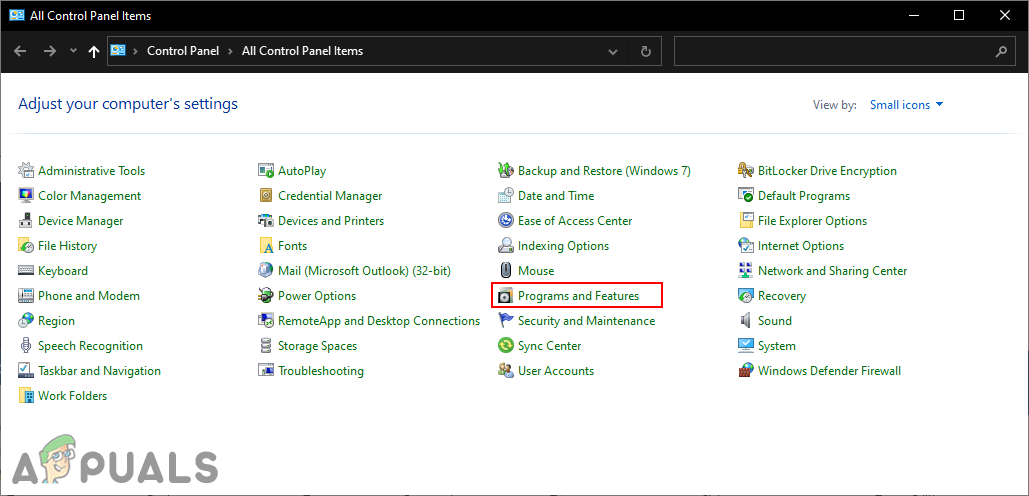
Task: Expand the recent locations arrow
Action: point(73,51)
